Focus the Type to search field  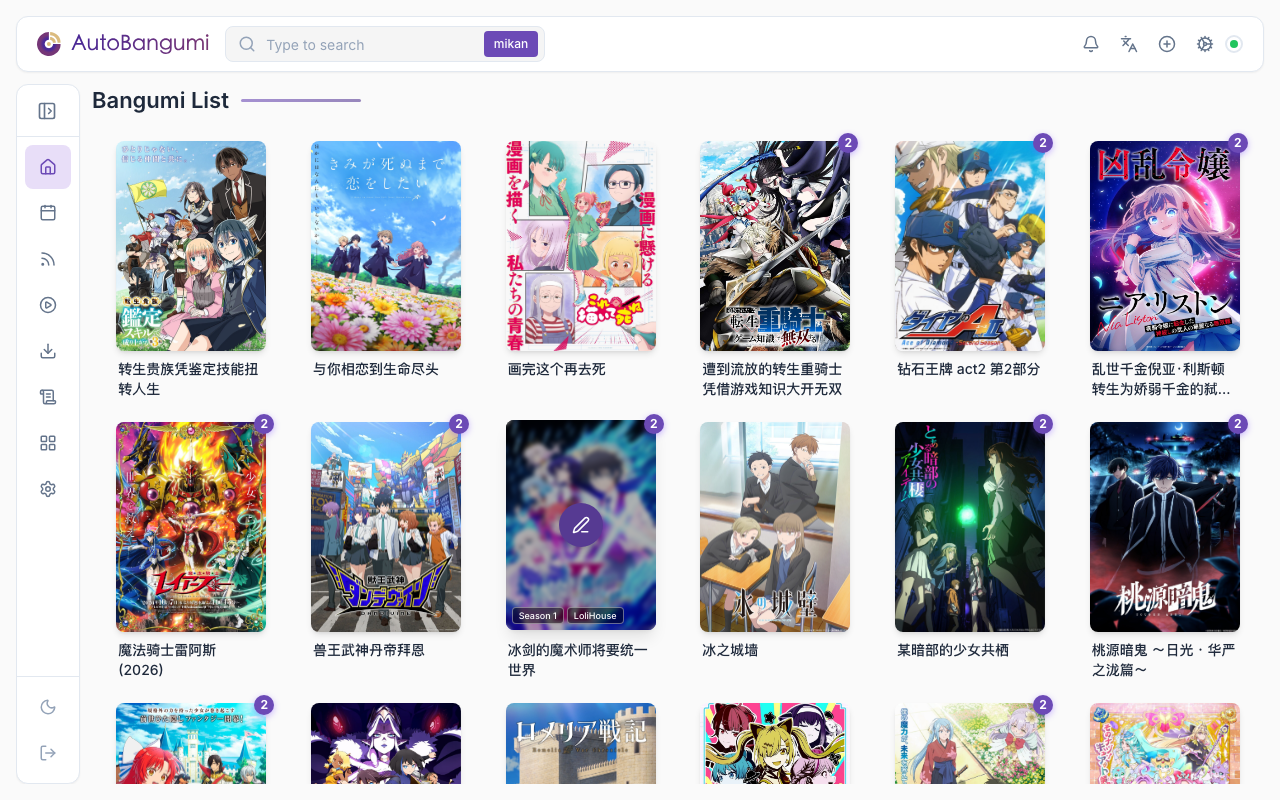[x=370, y=44]
